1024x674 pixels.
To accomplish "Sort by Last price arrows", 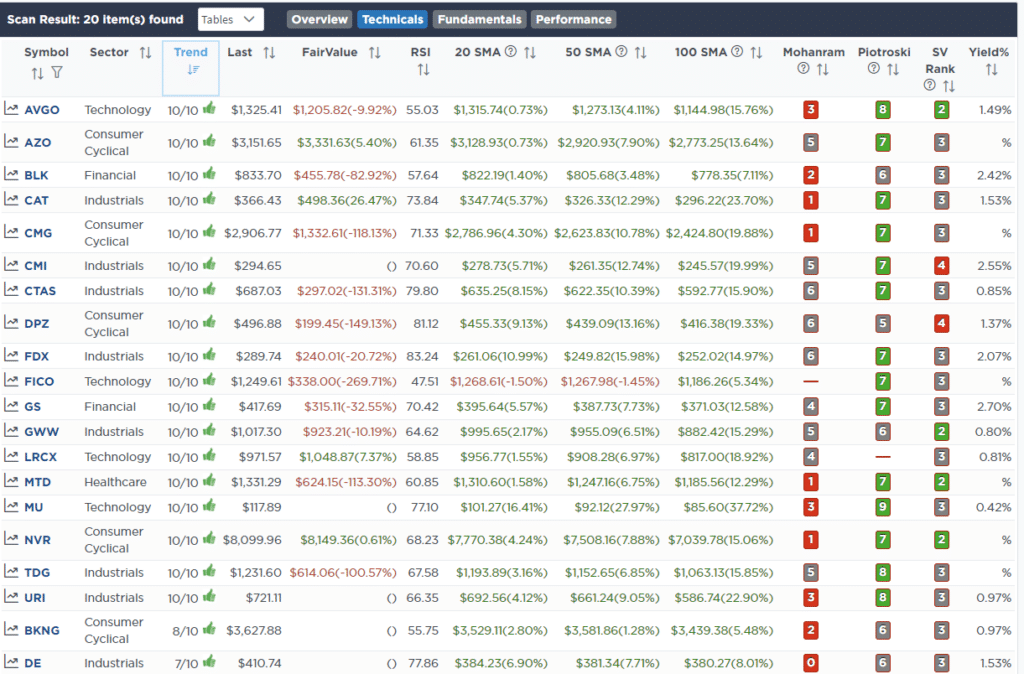I will point(269,53).
